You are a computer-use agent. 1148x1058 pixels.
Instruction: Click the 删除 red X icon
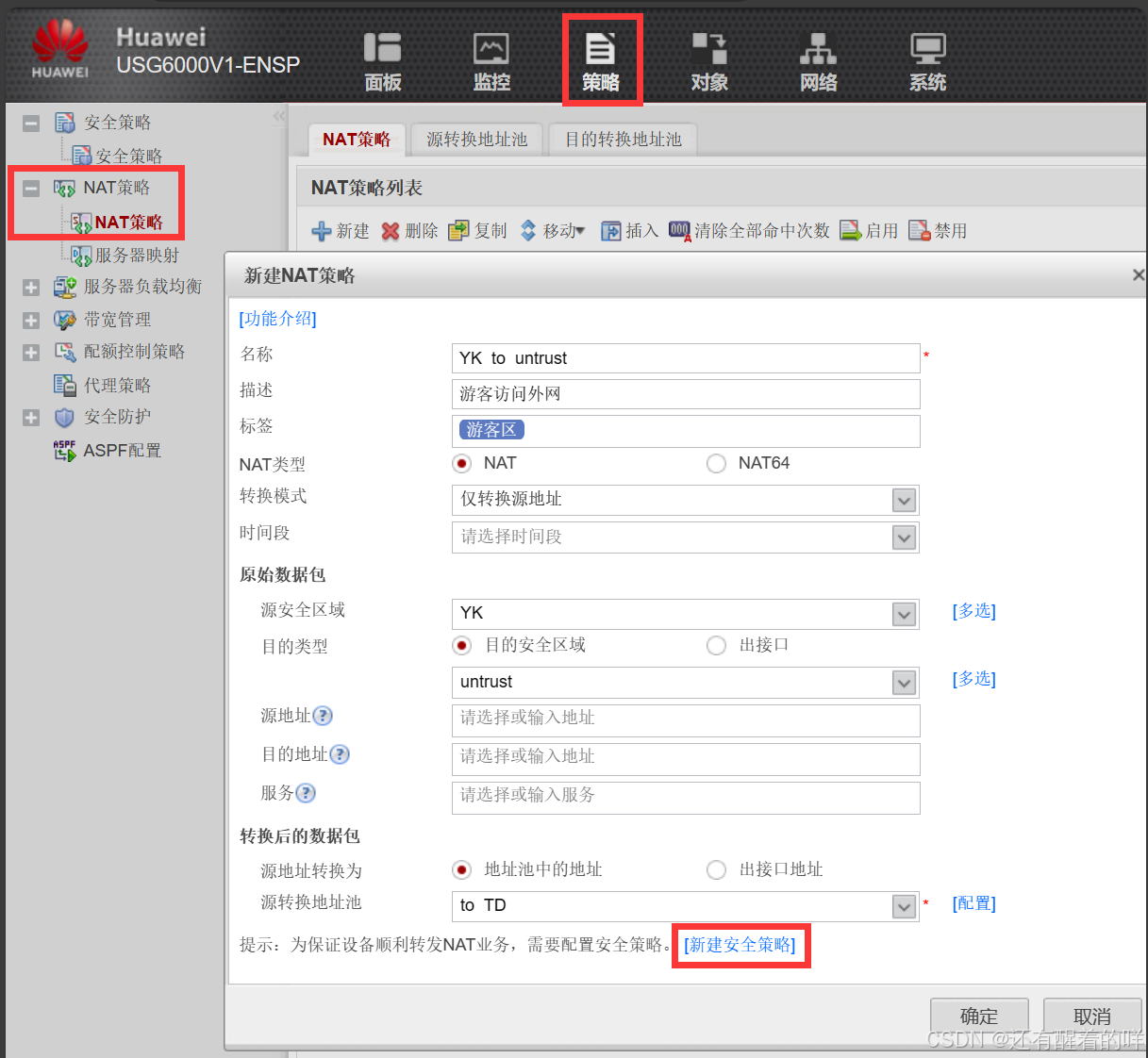click(391, 231)
